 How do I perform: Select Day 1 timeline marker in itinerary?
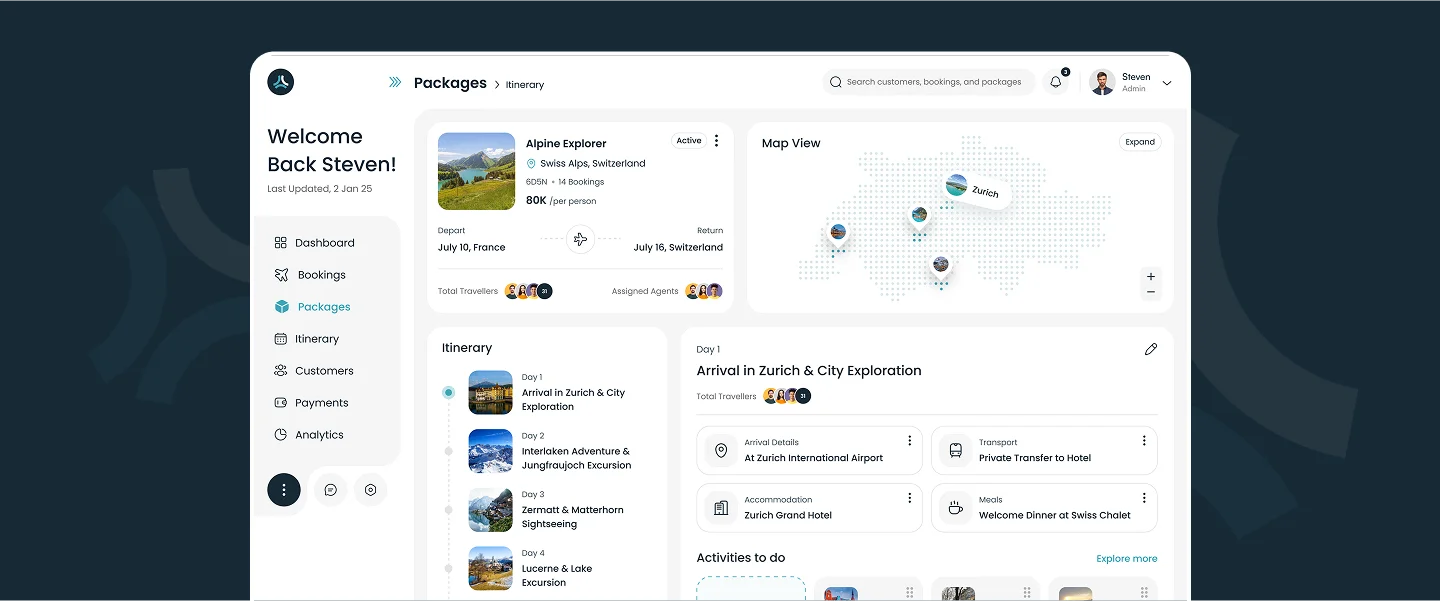pyautogui.click(x=449, y=393)
